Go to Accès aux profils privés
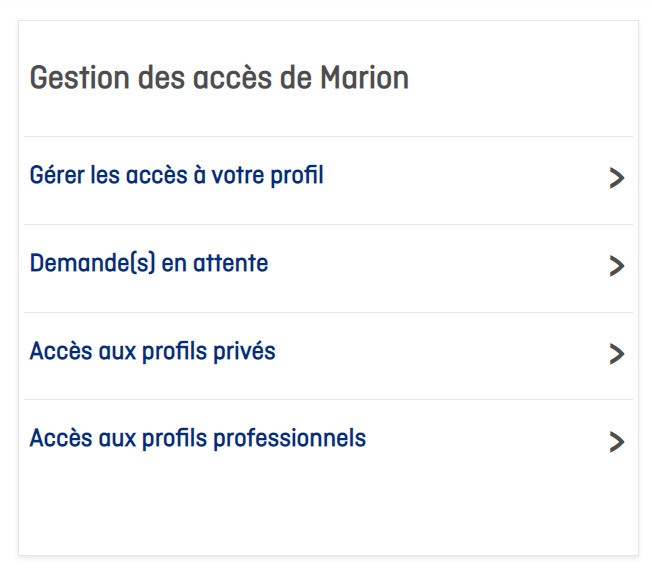Screen dimensions: 652x574 (152, 352)
